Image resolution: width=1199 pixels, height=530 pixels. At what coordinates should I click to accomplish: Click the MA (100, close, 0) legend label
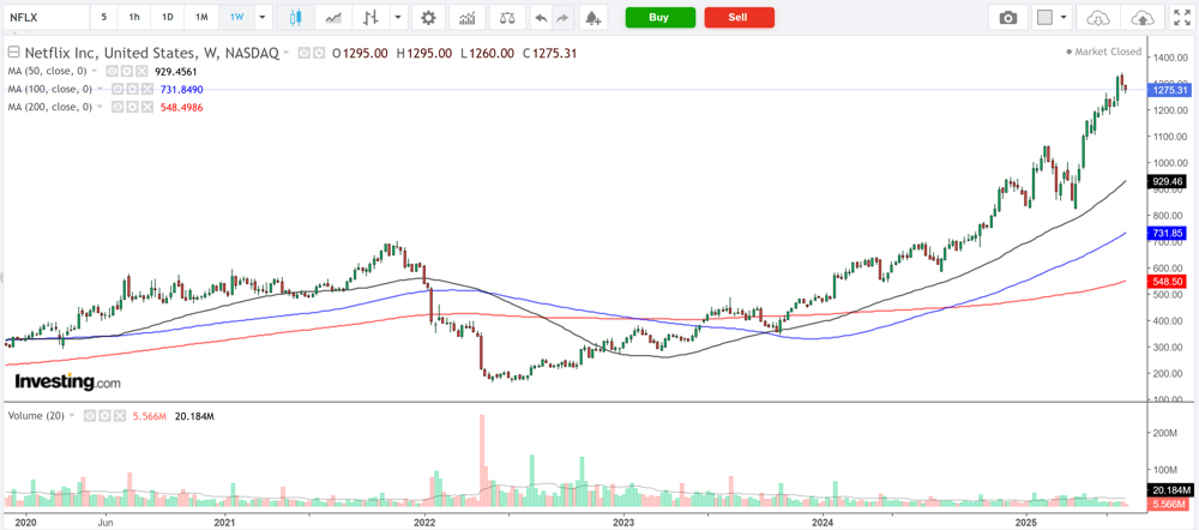point(50,89)
